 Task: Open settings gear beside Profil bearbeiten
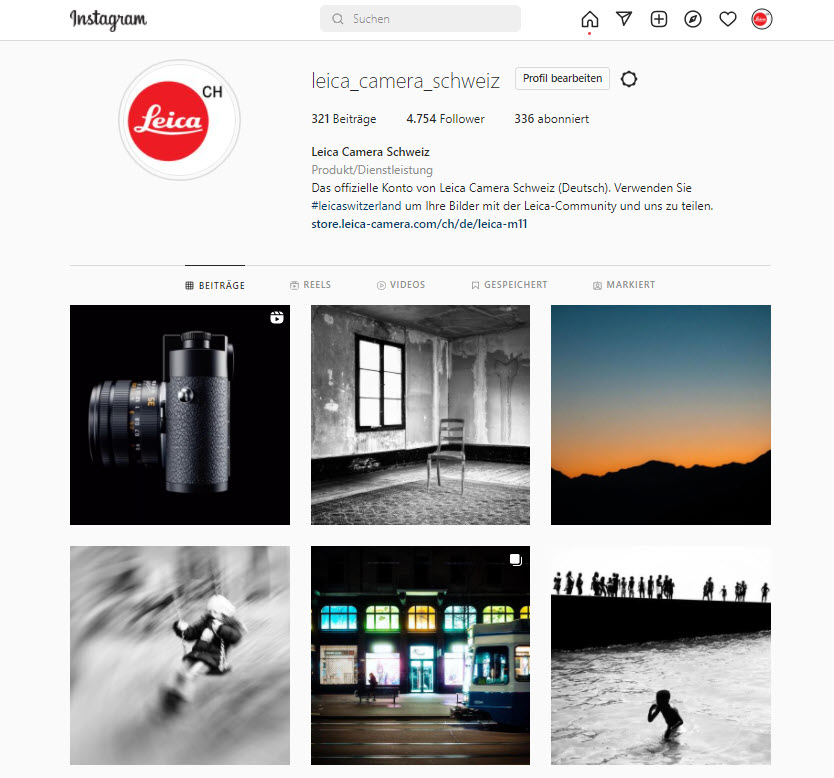(x=629, y=79)
